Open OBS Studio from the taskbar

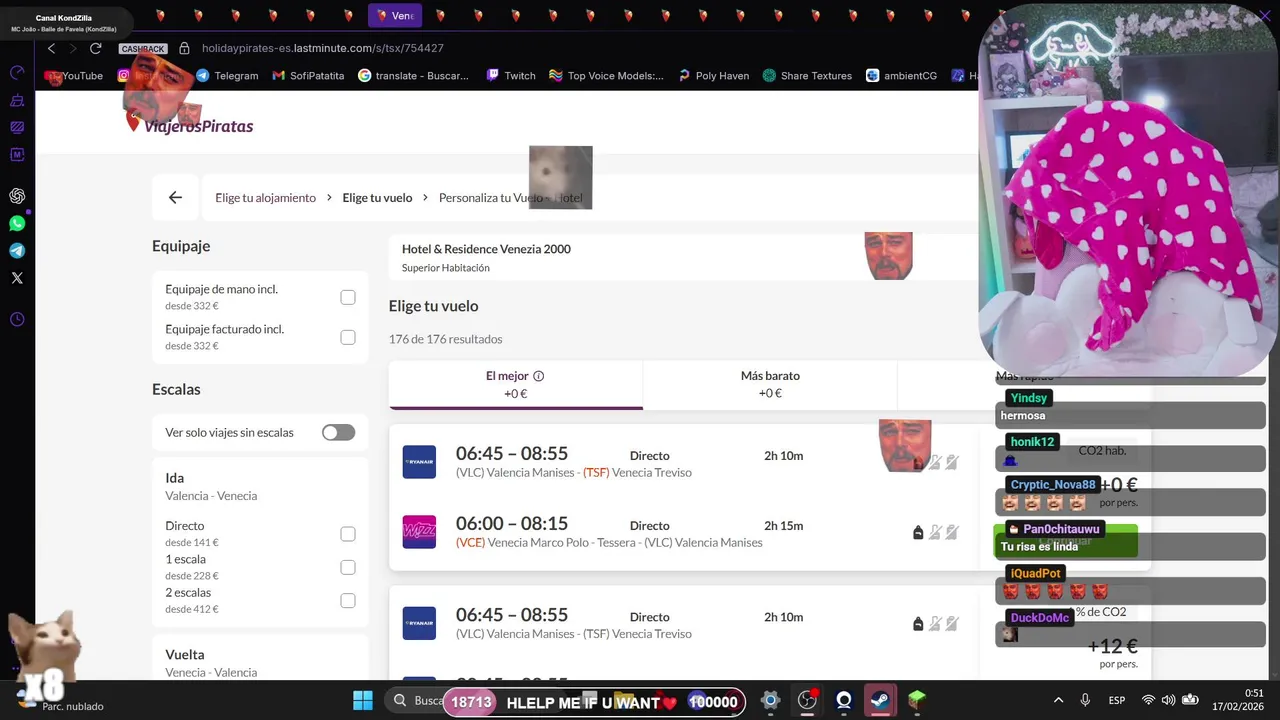(807, 701)
